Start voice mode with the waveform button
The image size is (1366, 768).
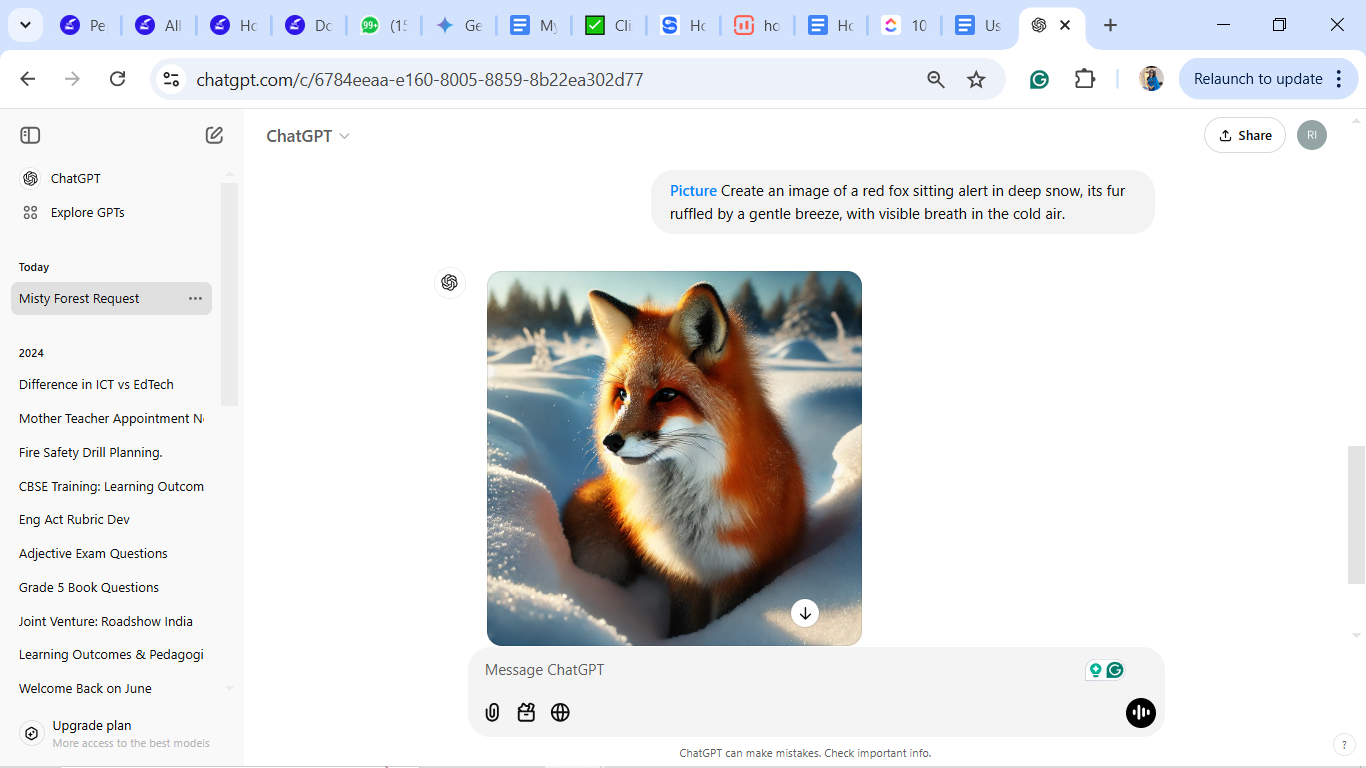coord(1141,712)
